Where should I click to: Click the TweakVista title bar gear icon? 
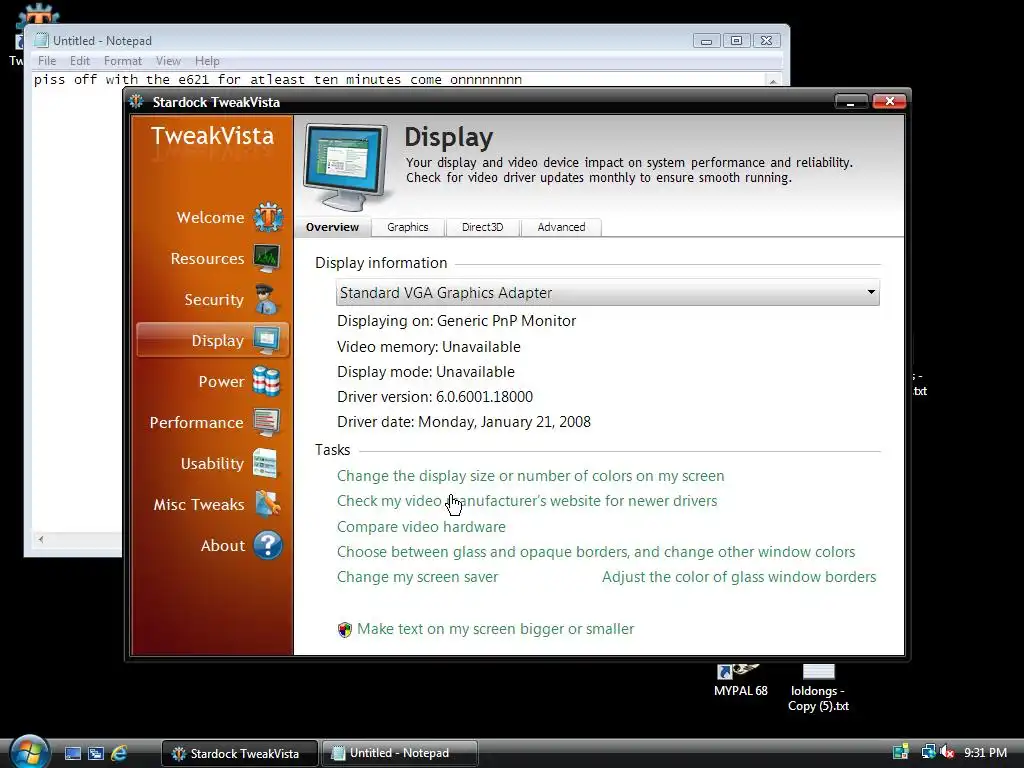point(136,101)
